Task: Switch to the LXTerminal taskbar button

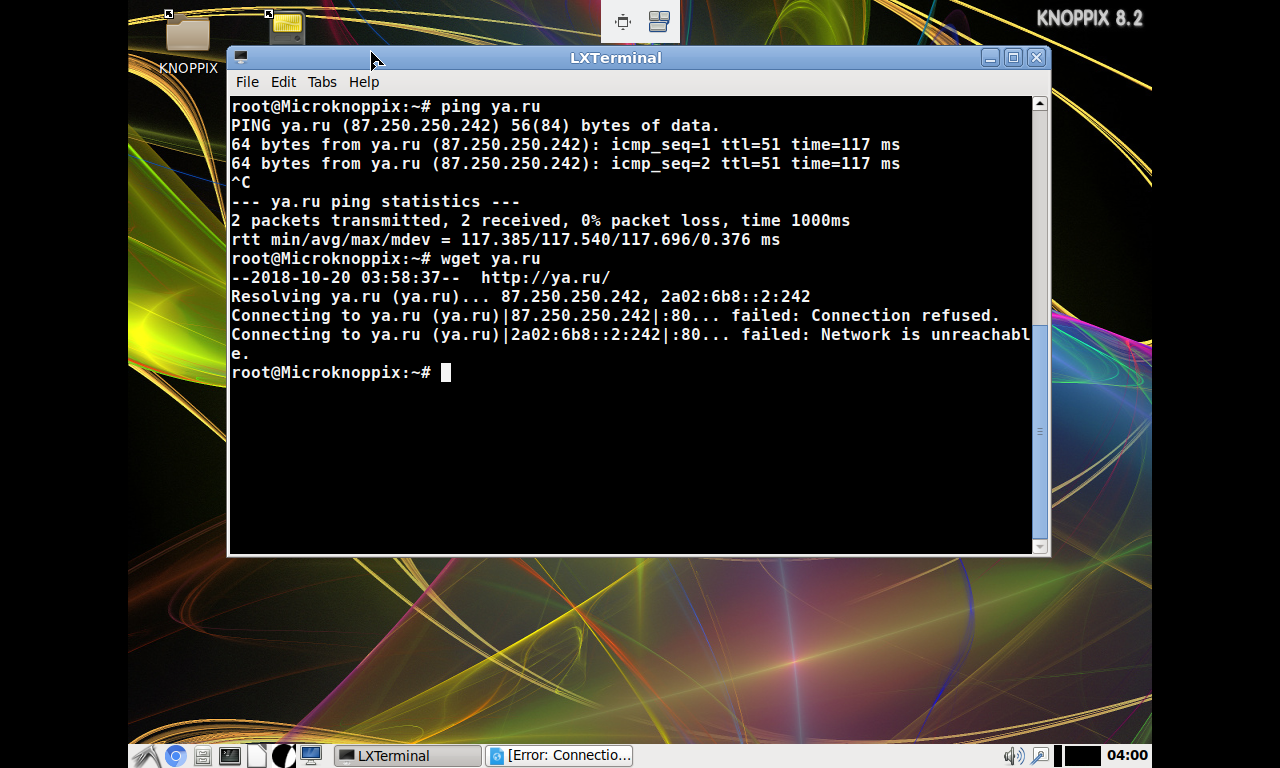Action: 408,756
